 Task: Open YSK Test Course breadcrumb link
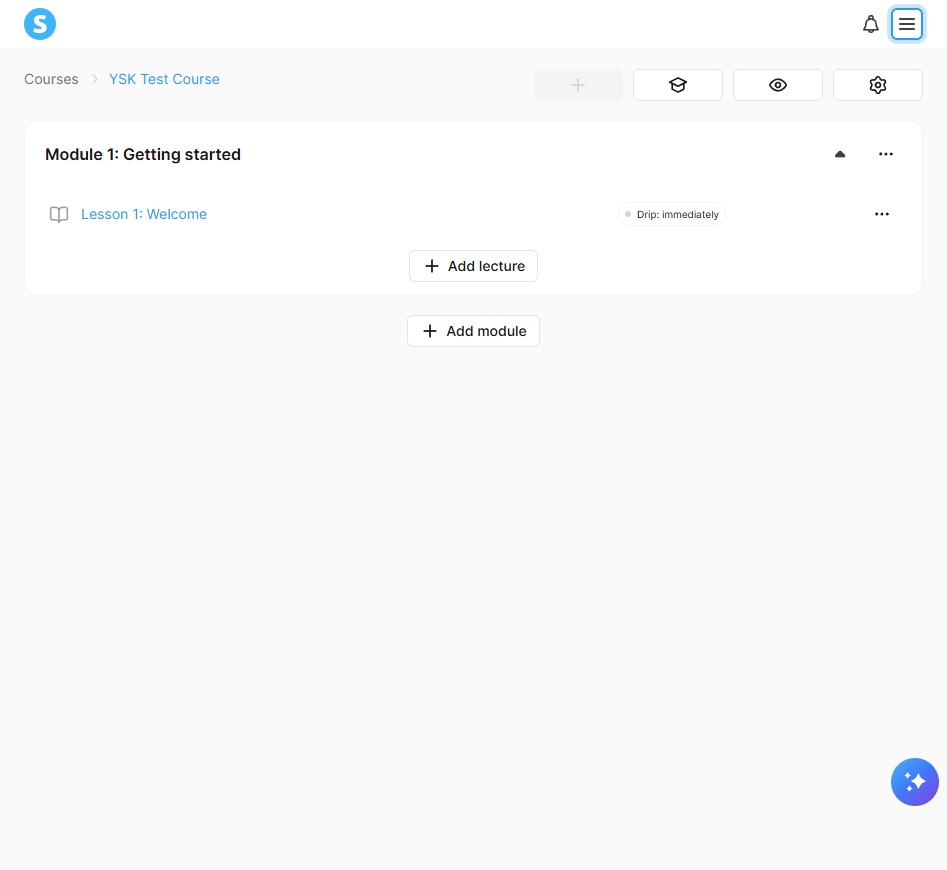click(x=164, y=79)
